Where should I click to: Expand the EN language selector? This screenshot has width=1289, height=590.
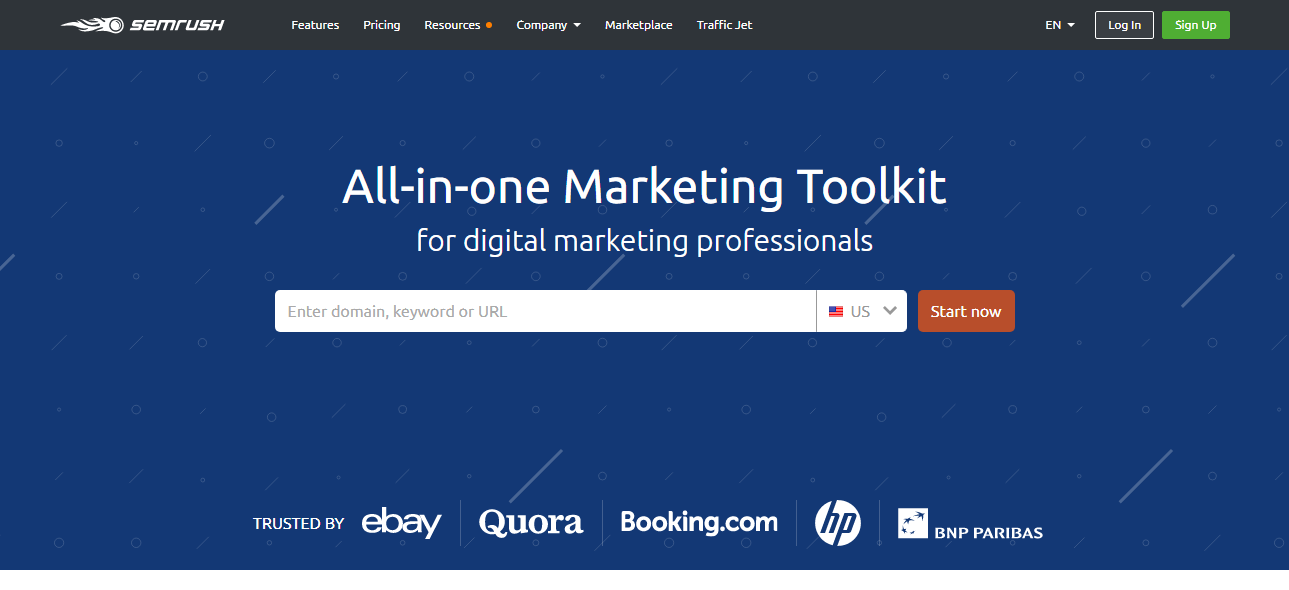[1060, 25]
